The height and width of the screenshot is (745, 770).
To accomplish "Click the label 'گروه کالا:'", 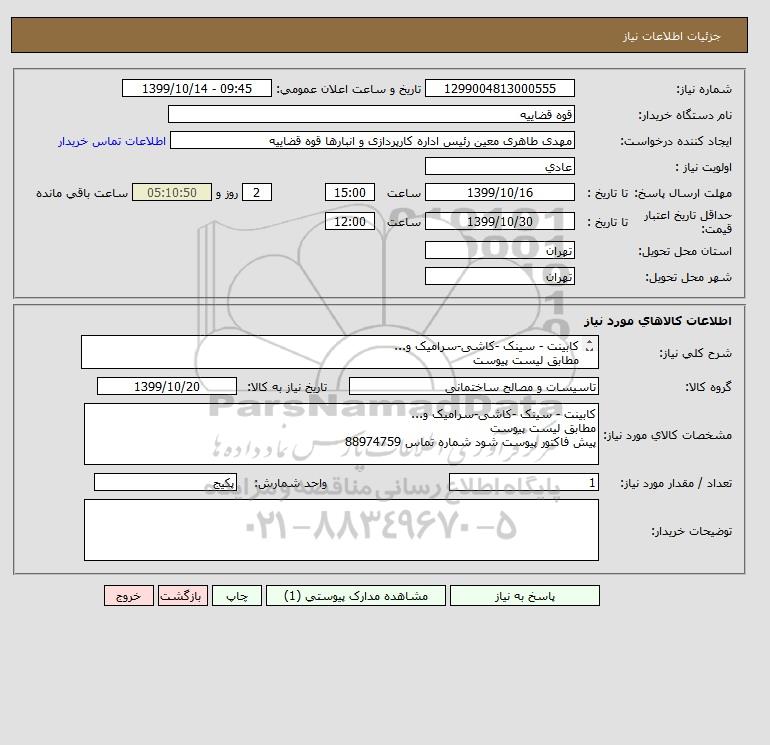I will pos(708,387).
